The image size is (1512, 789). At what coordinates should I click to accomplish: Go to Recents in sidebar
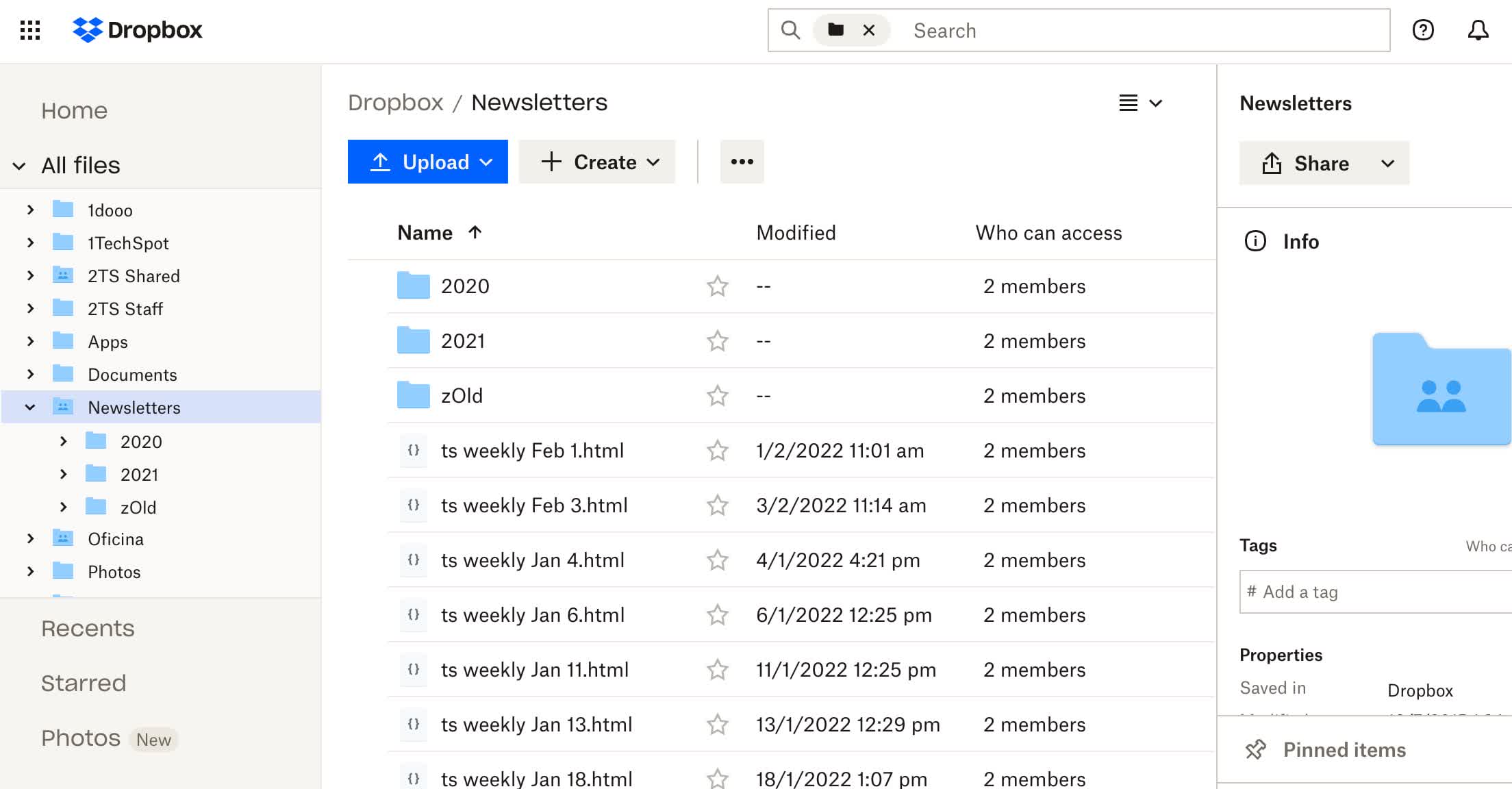point(88,628)
